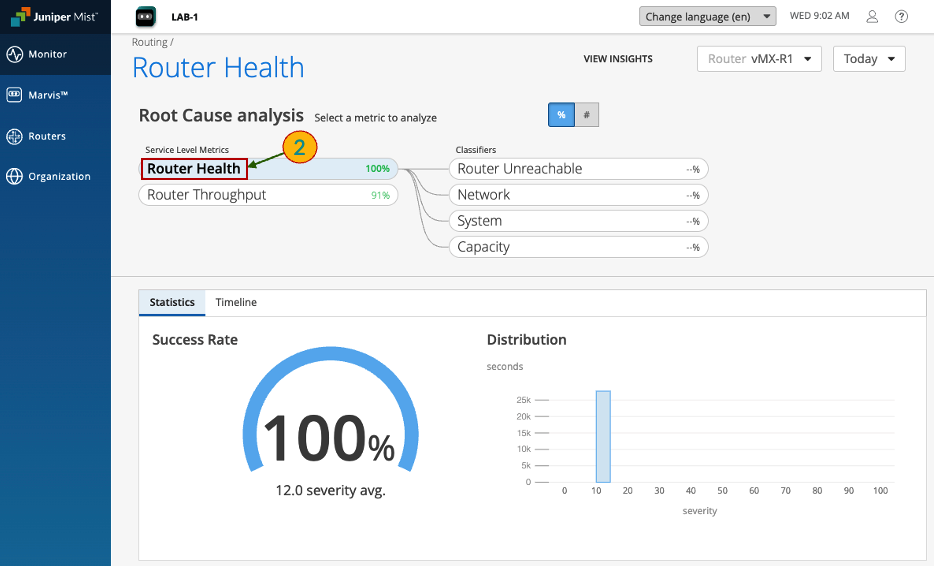
Task: Expand the Router vMX-R1 selector
Action: click(x=759, y=59)
